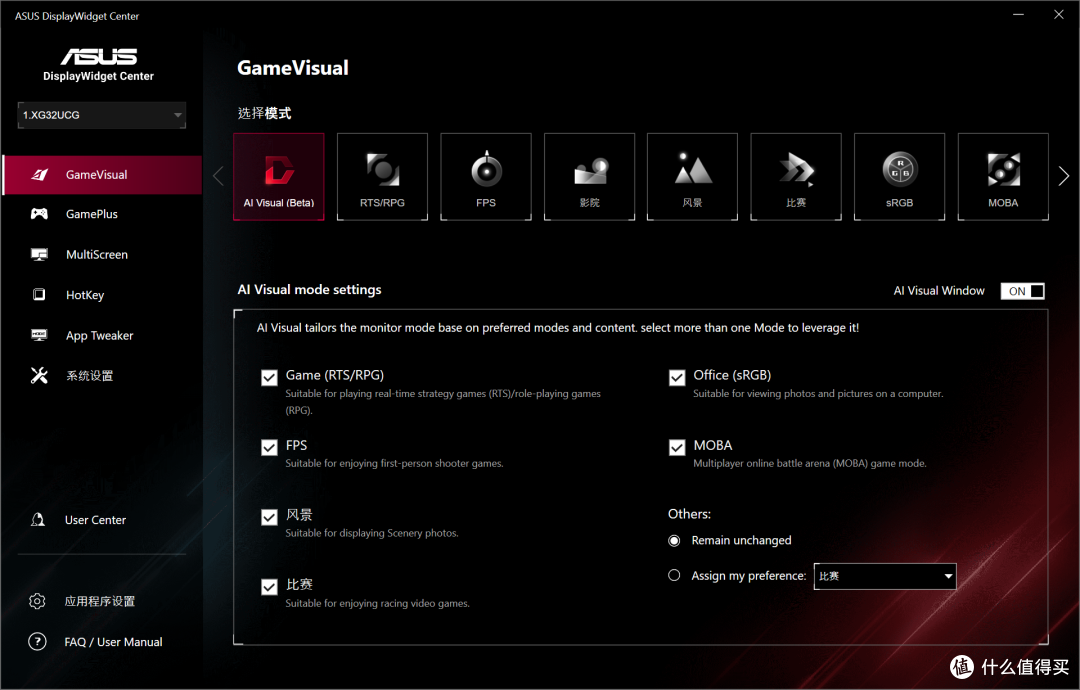Viewport: 1080px width, 690px height.
Task: Open the Assign my preference 比赛 dropdown
Action: [x=885, y=576]
